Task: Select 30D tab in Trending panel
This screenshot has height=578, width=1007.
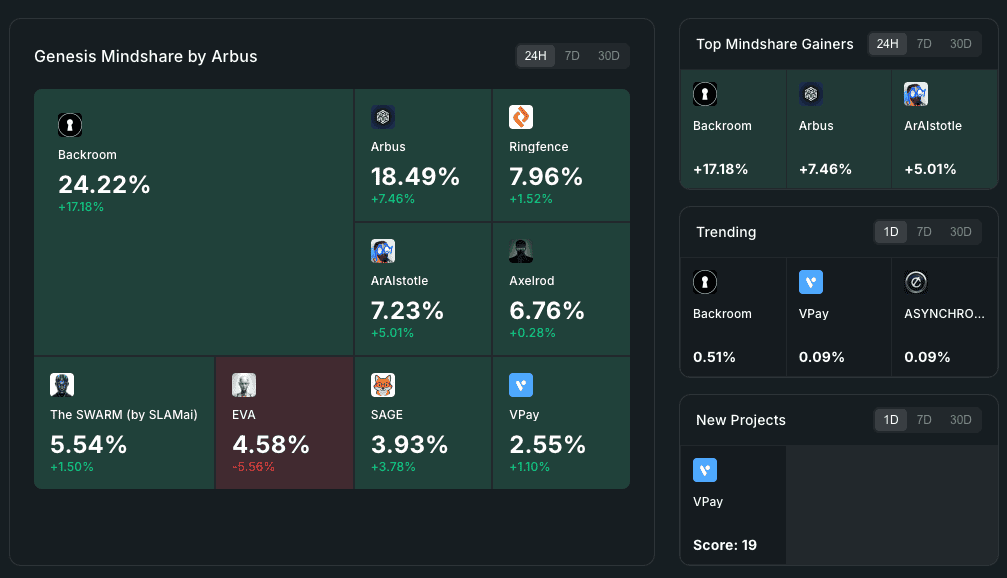Action: point(960,232)
